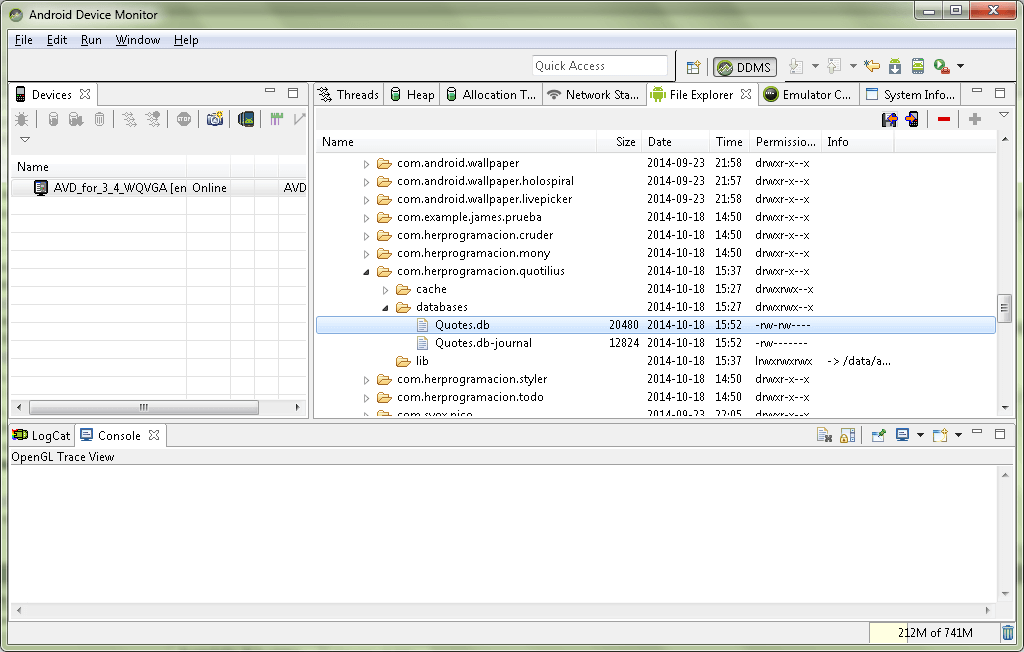
Task: Expand the com.herprogramacion.styler folder
Action: [x=366, y=380]
